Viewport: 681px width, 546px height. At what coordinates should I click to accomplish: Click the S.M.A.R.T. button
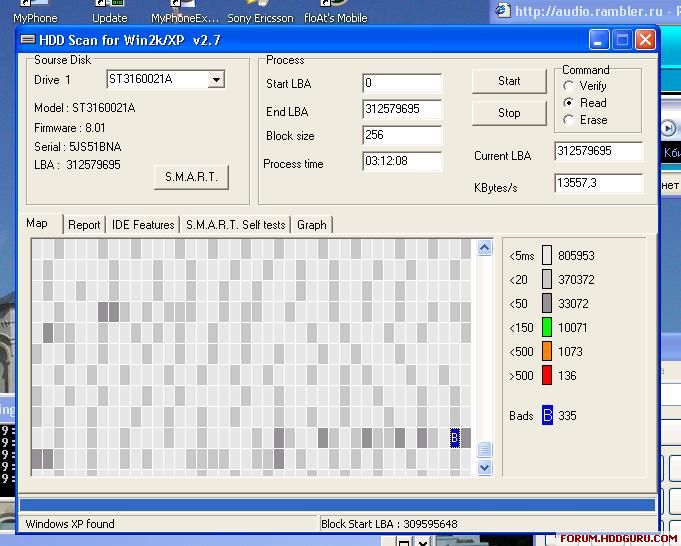pyautogui.click(x=191, y=177)
